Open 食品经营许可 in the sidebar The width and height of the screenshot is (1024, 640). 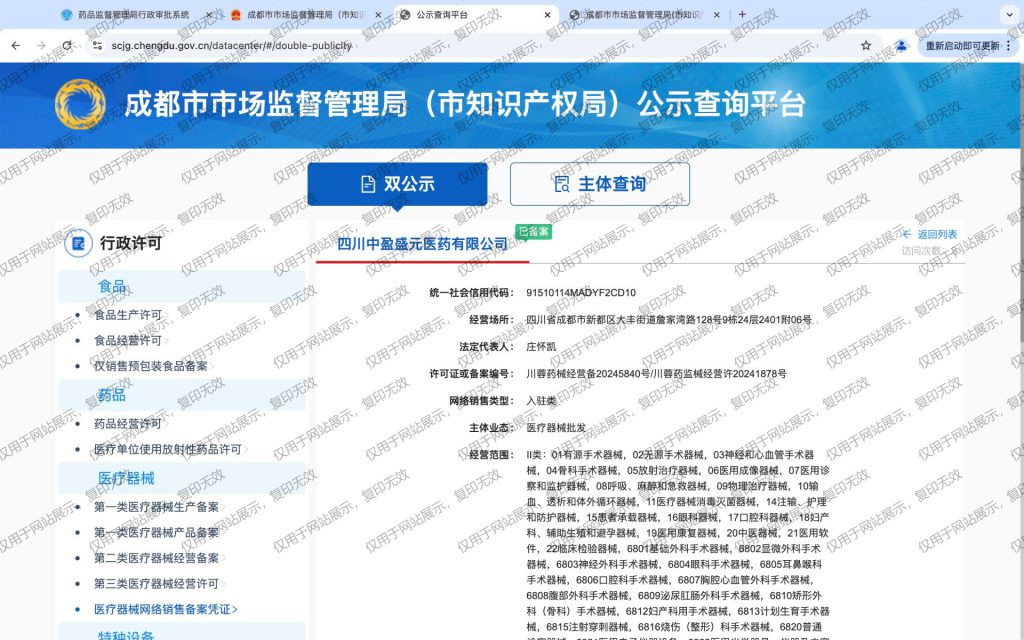(x=127, y=340)
